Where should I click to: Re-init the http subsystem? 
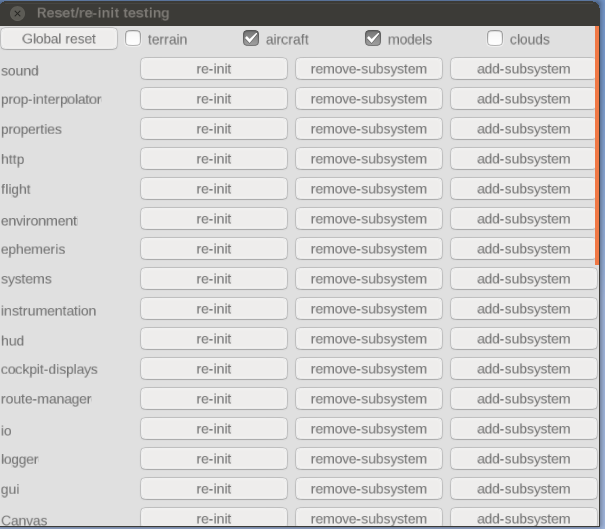(x=214, y=159)
